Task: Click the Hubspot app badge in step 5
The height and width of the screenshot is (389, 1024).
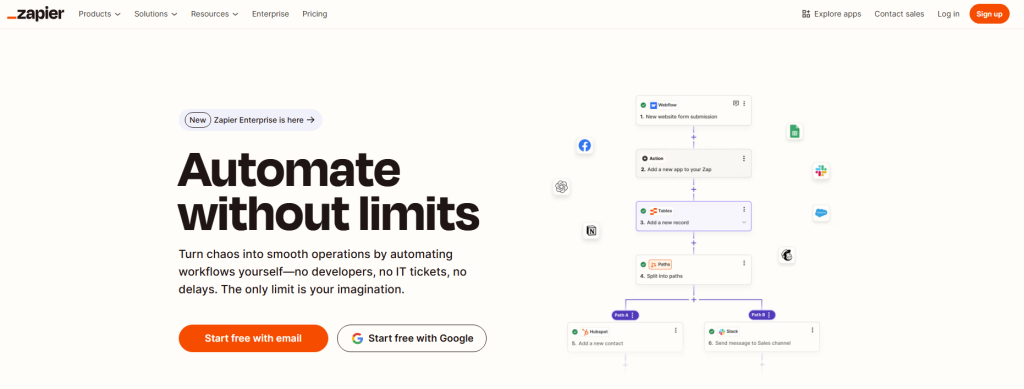Action: tap(594, 332)
